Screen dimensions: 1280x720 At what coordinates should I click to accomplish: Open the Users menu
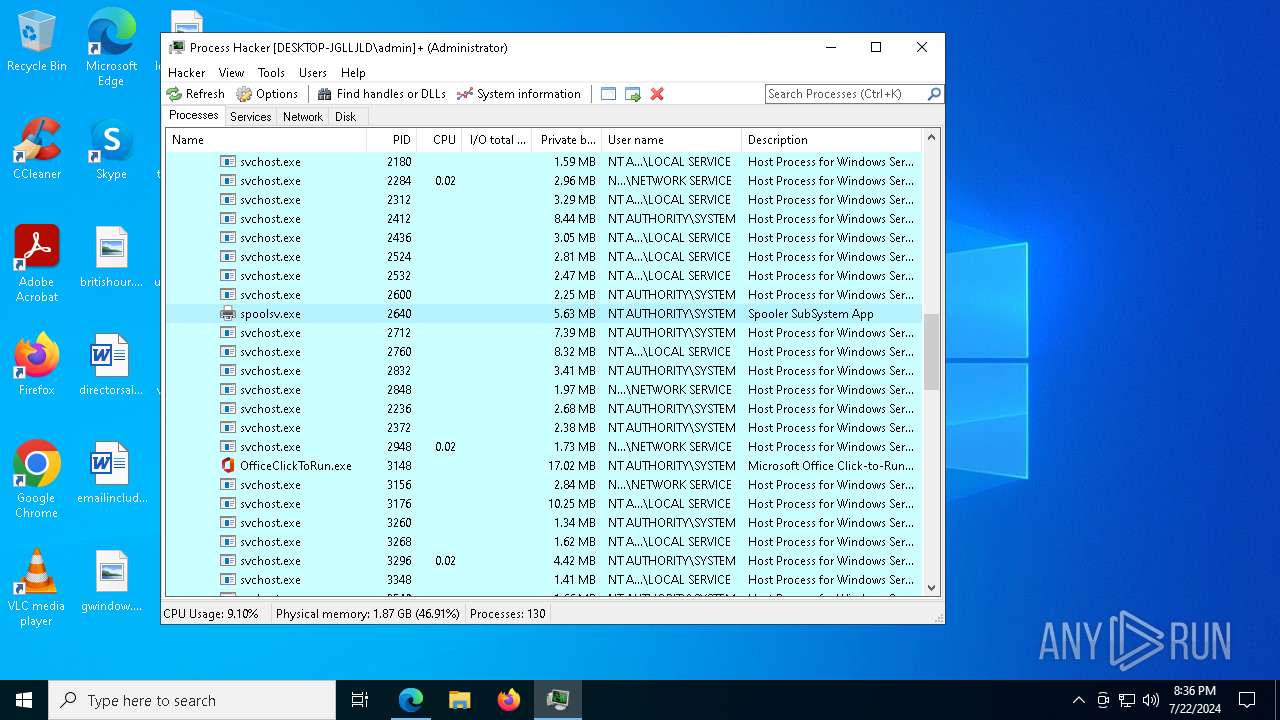313,73
